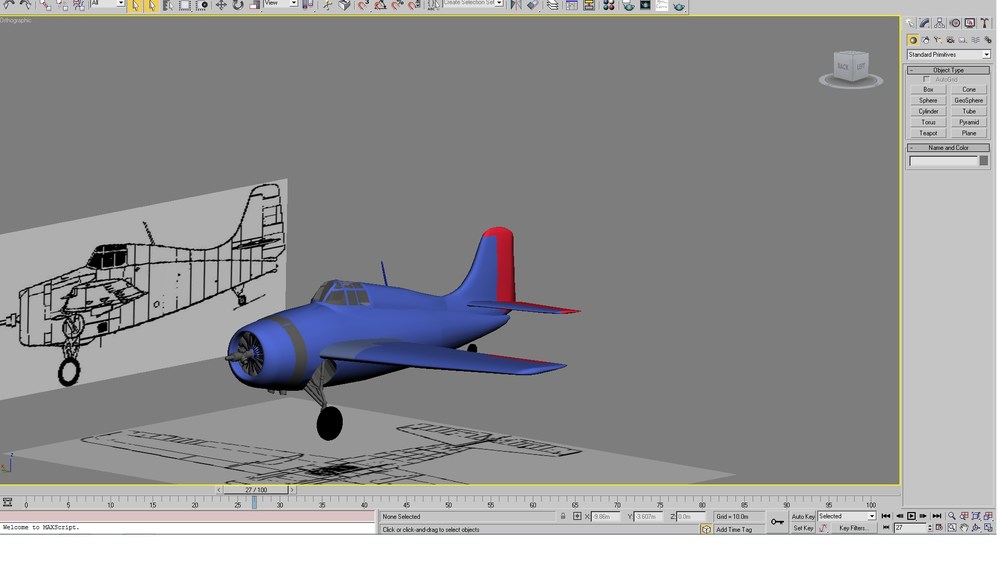This screenshot has width=1000, height=562.
Task: Select the Cameras category icon
Action: 950,40
